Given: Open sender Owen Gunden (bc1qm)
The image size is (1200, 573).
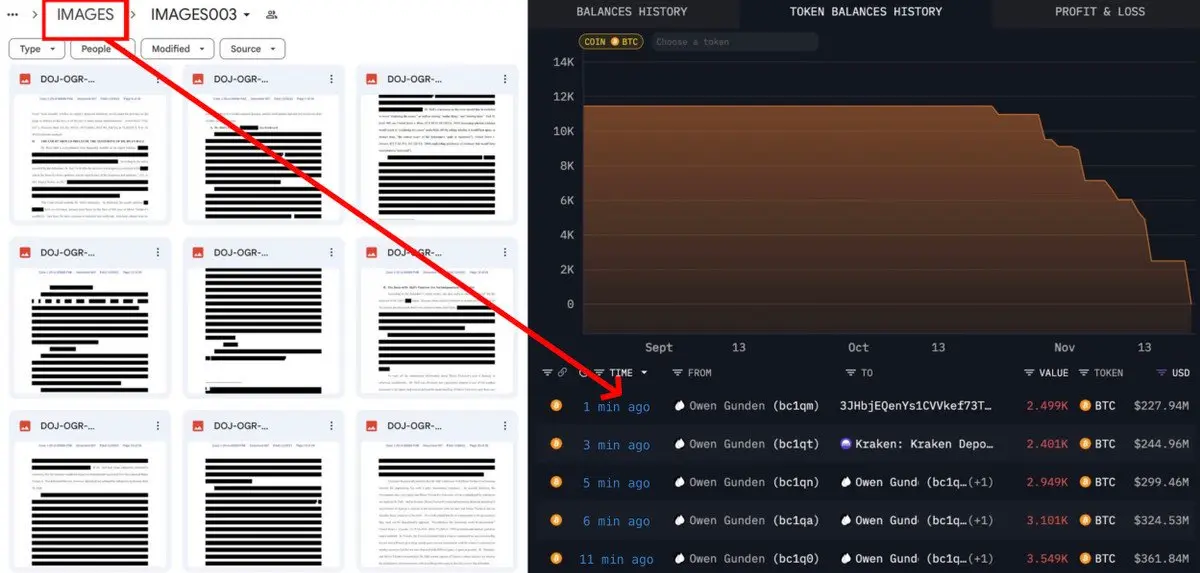Looking at the screenshot, I should (x=747, y=406).
